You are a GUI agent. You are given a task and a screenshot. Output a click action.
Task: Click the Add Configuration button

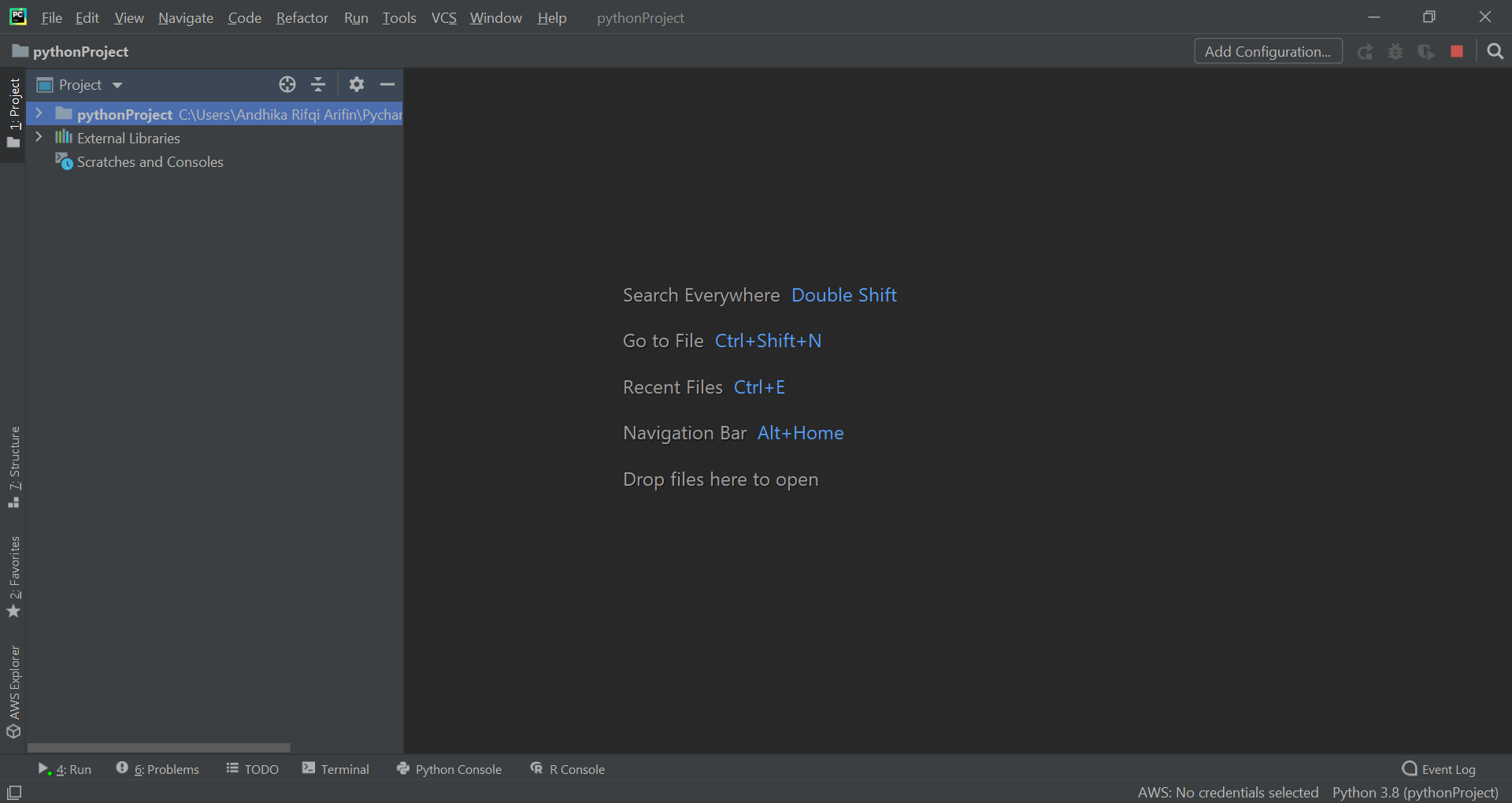point(1268,51)
